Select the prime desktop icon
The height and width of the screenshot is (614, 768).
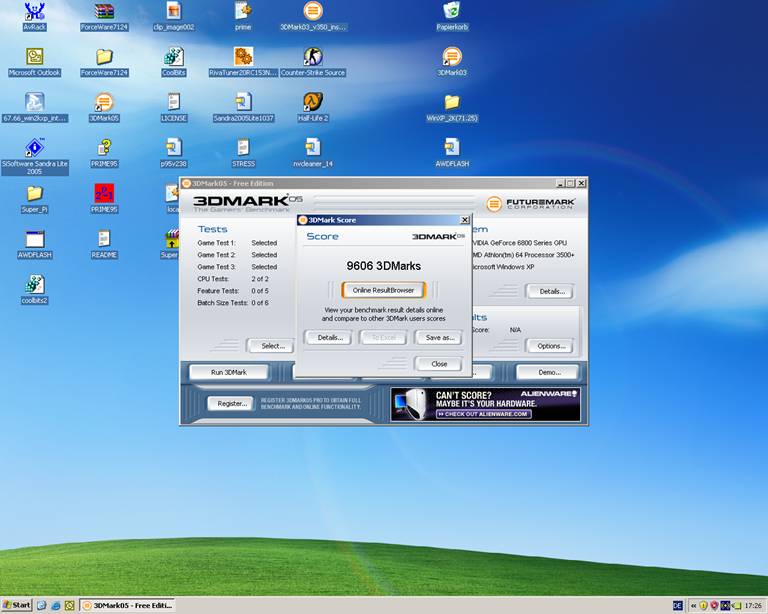pyautogui.click(x=243, y=16)
